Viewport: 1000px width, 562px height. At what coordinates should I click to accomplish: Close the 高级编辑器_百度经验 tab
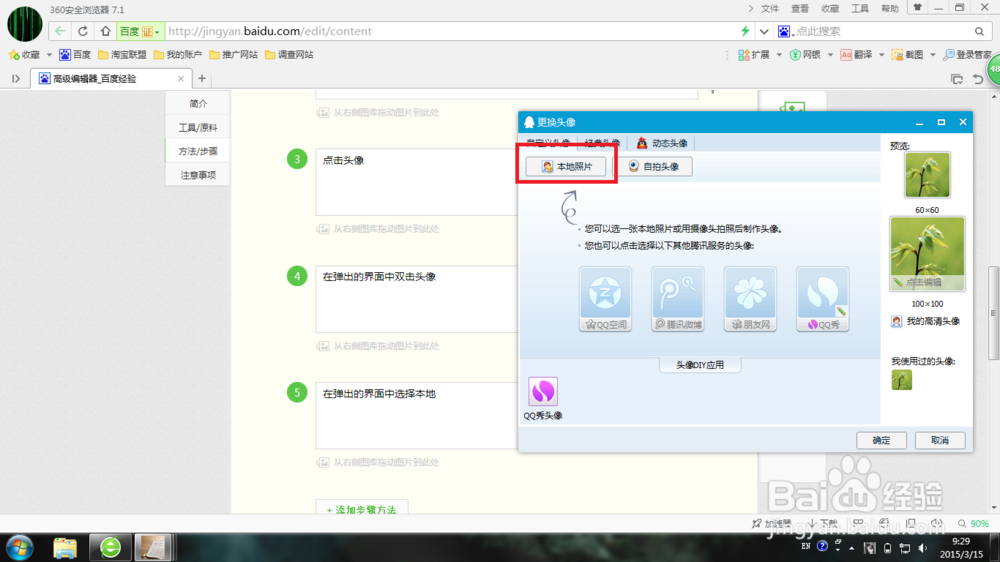coord(180,78)
